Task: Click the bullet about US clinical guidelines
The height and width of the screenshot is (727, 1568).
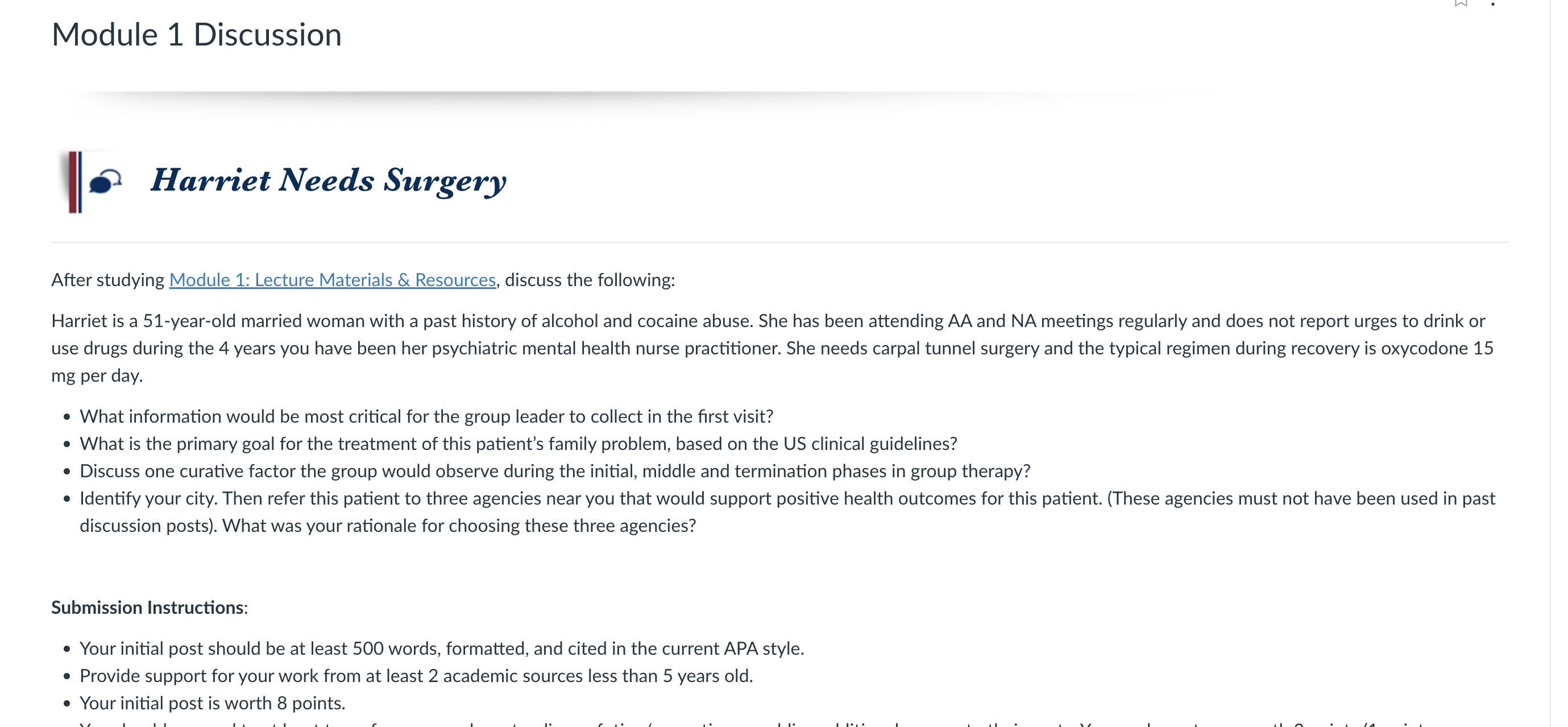Action: 518,443
